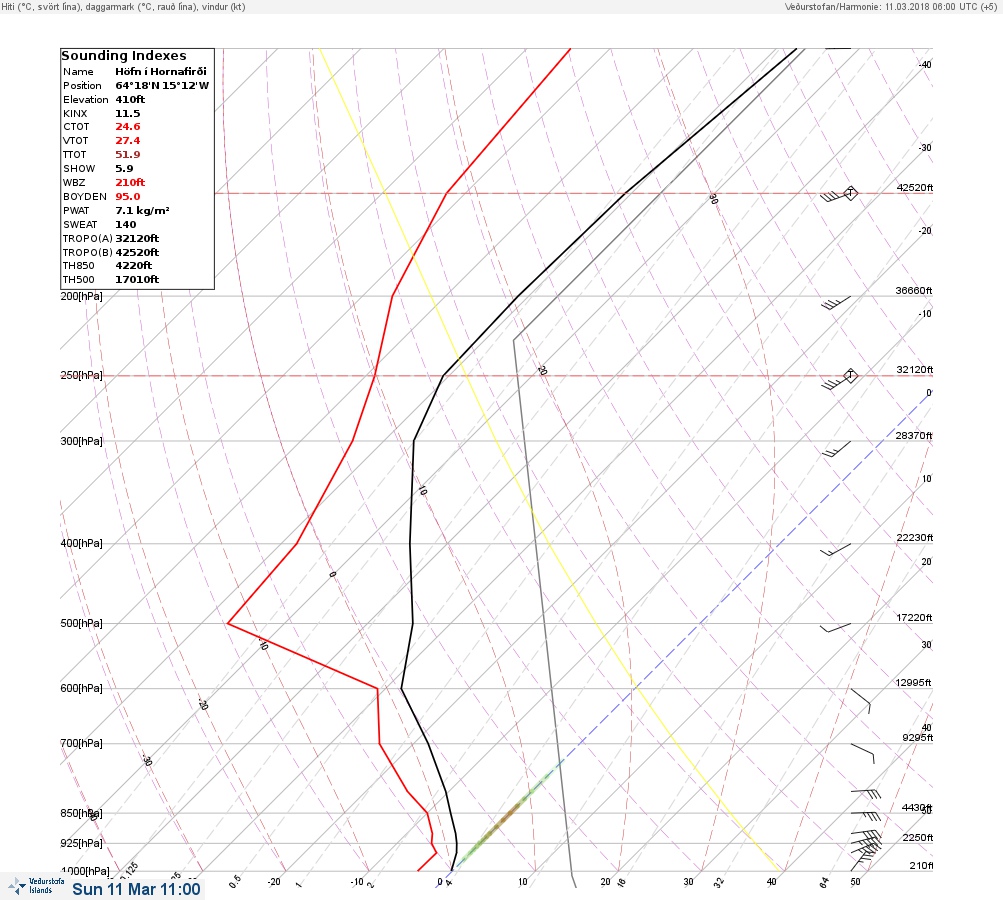Screen dimensions: 1003x900
Task: Click the TH850 value '4220ft'
Action: click(133, 265)
